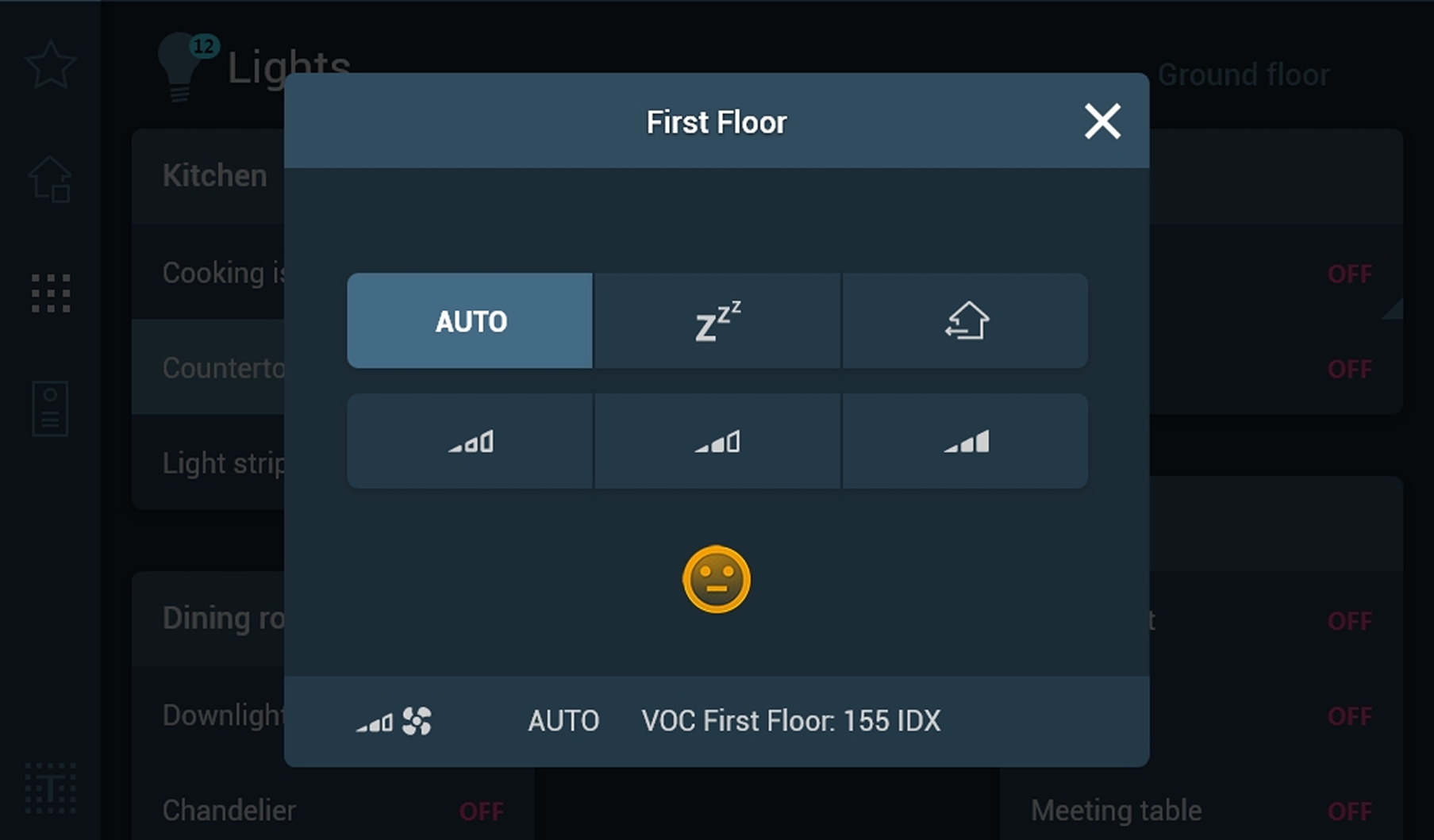
Task: Toggle the Chandelier light OFF switch
Action: (481, 811)
